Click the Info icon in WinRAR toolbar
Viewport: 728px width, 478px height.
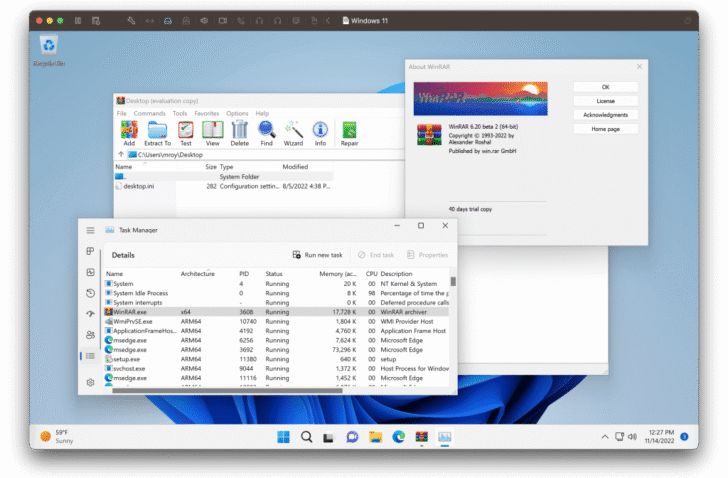[x=320, y=133]
